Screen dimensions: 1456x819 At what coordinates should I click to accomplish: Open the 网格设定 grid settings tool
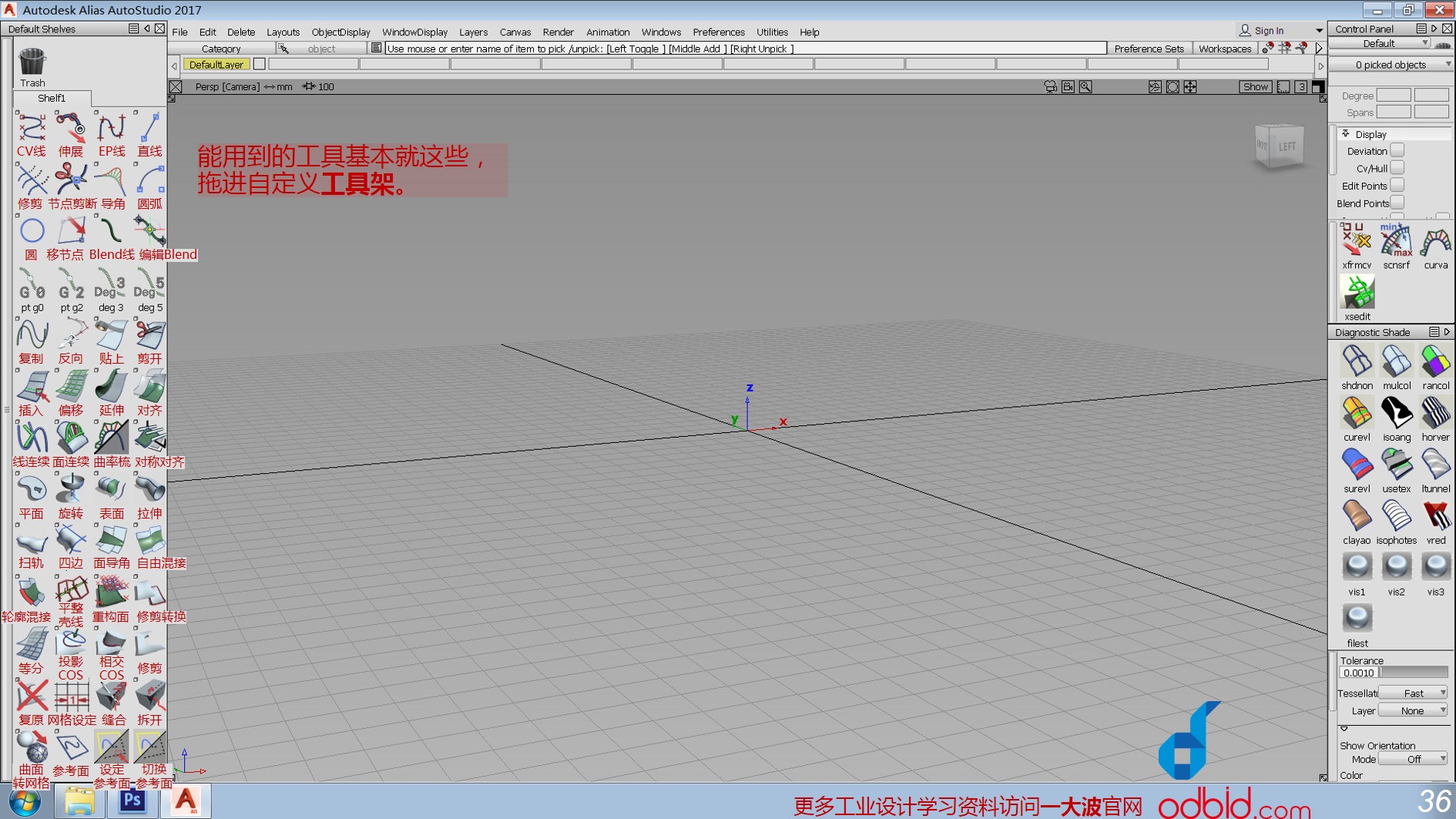pyautogui.click(x=72, y=696)
